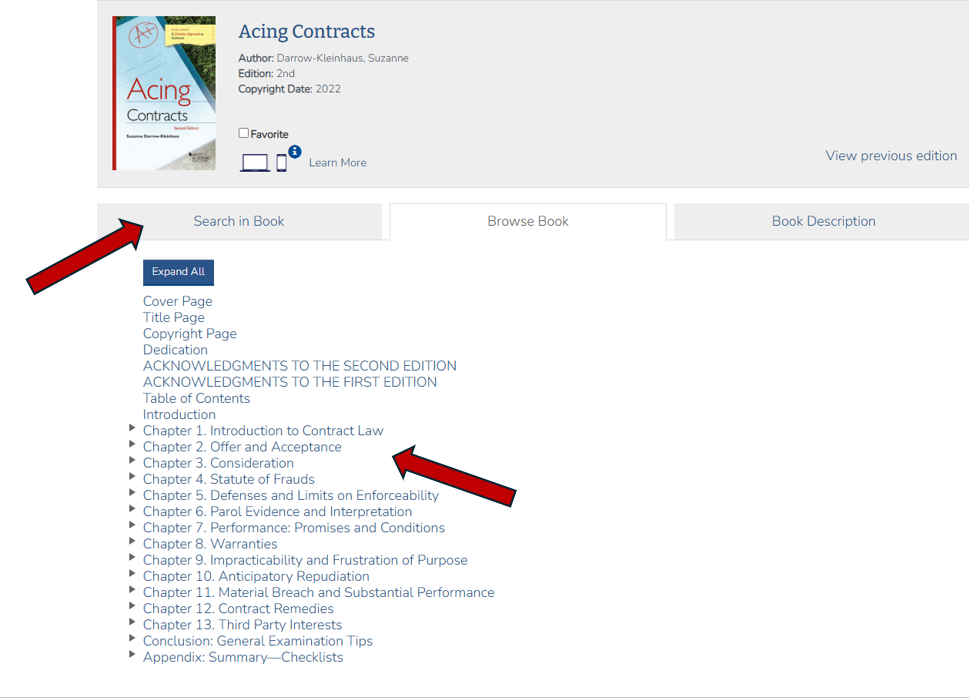Select Conclusion: General Examination Tips
969x698 pixels.
pos(258,641)
